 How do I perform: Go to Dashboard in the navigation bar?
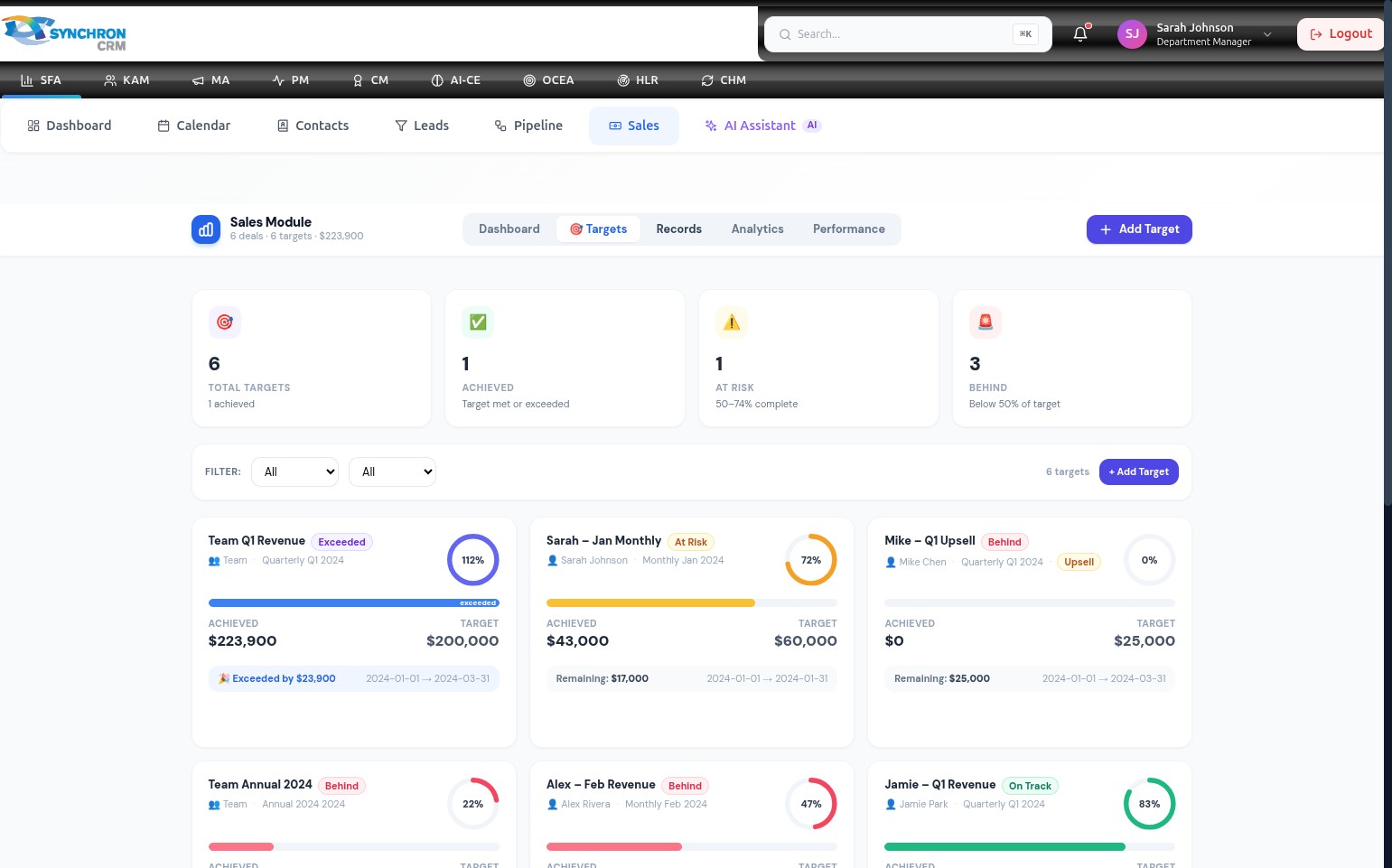[x=70, y=126]
